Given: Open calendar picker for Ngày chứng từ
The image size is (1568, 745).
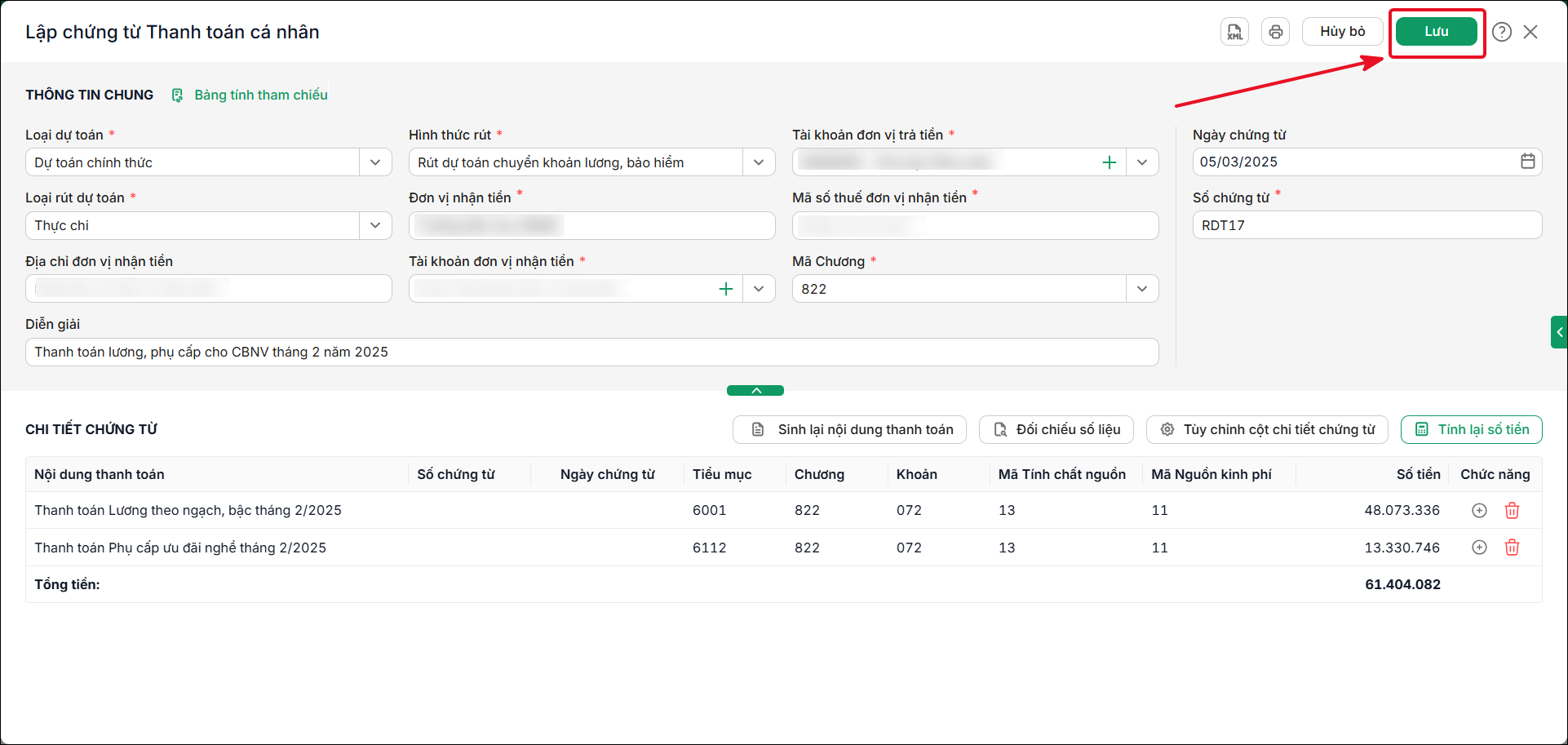Looking at the screenshot, I should tap(1528, 162).
